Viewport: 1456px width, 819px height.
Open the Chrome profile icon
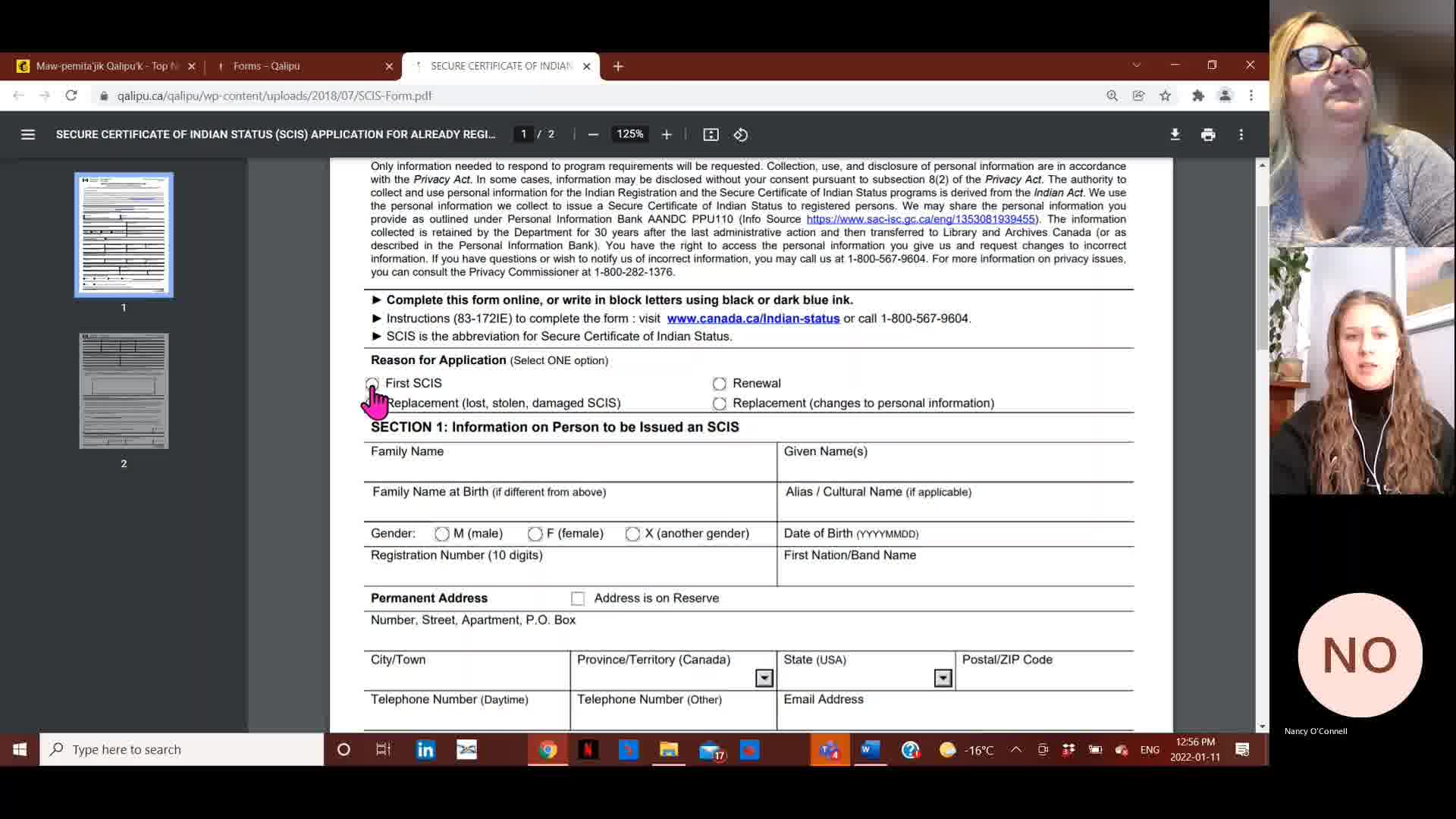[1225, 96]
